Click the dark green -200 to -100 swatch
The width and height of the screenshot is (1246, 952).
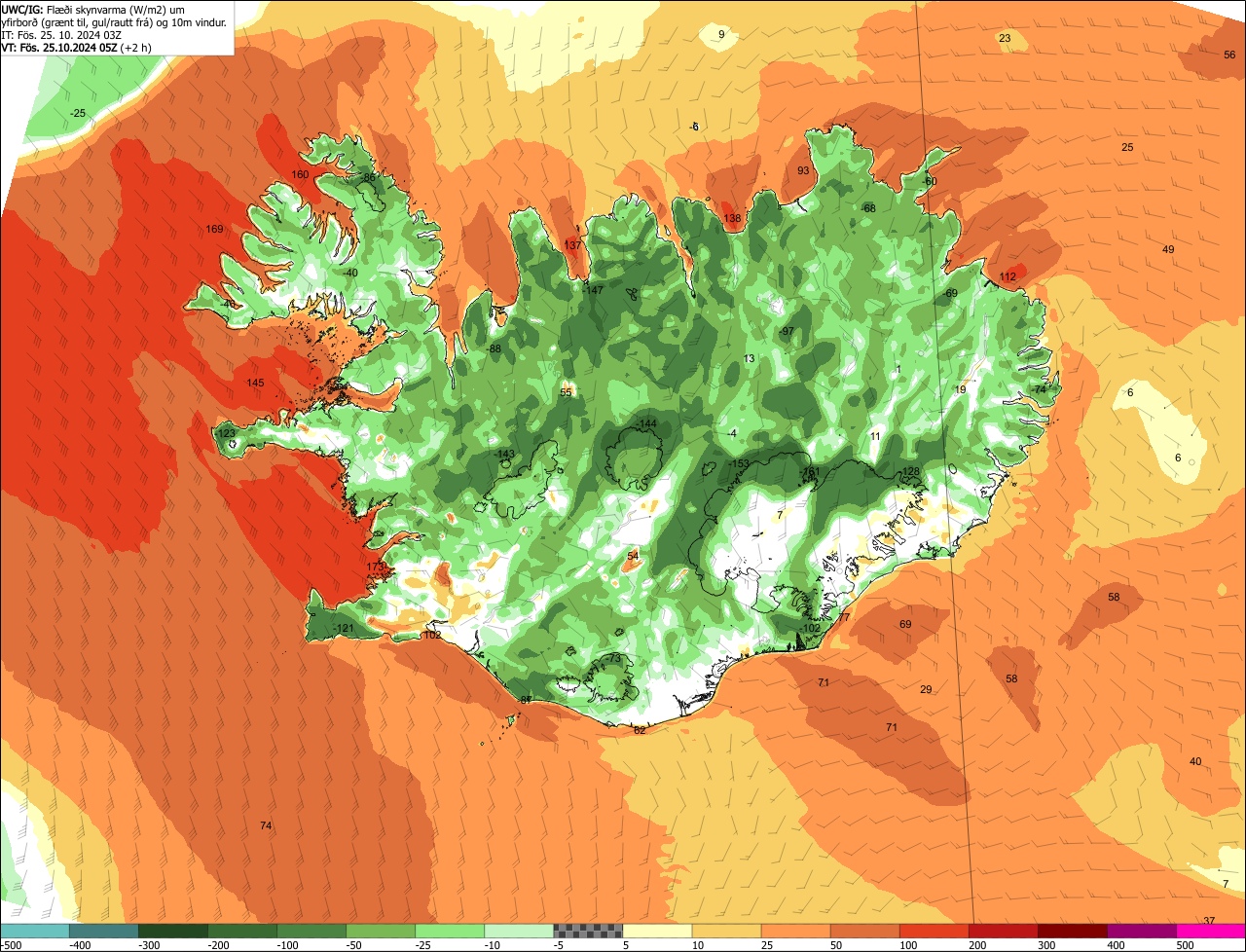pyautogui.click(x=241, y=931)
